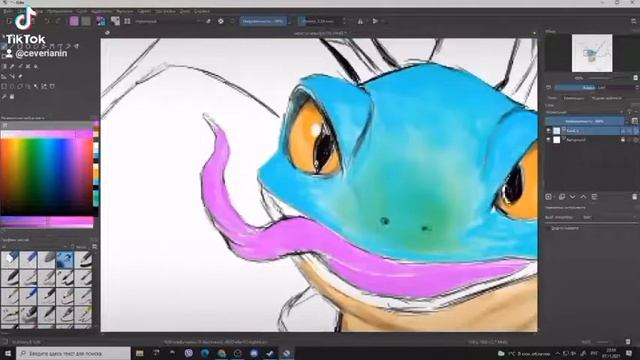The height and width of the screenshot is (360, 640).
Task: Switch to the Журнал действий tab
Action: pyautogui.click(x=607, y=98)
